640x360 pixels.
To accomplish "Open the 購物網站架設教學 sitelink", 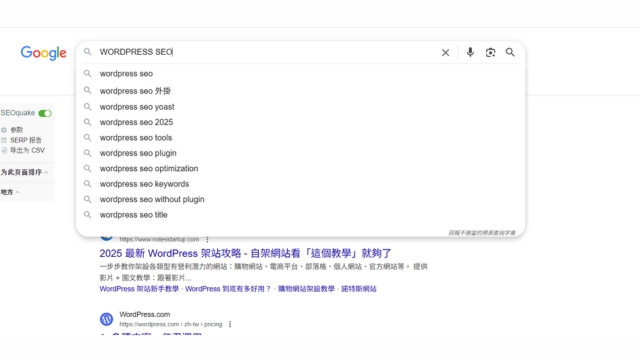I will [x=306, y=289].
